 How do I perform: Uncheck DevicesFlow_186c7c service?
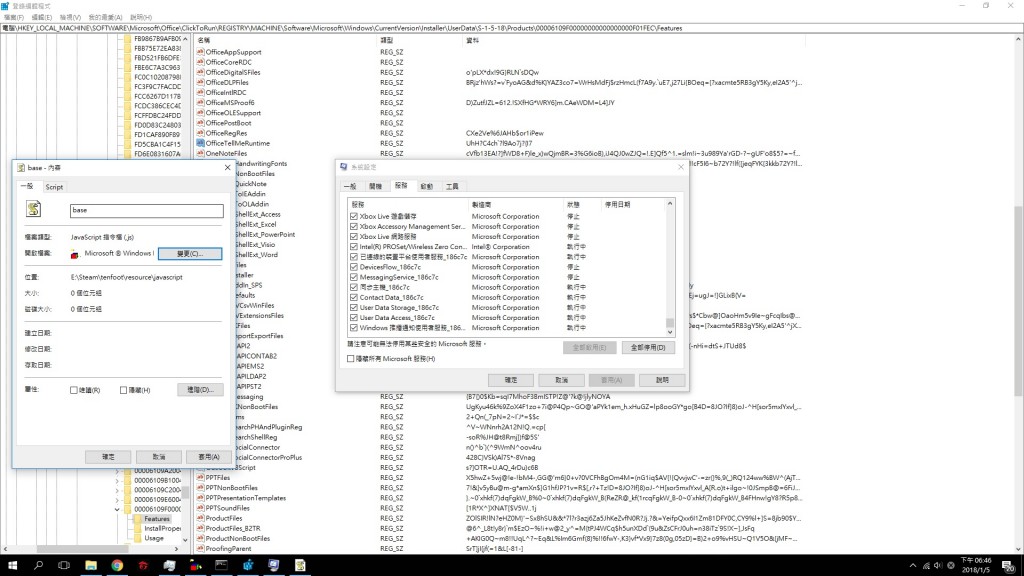coord(354,267)
